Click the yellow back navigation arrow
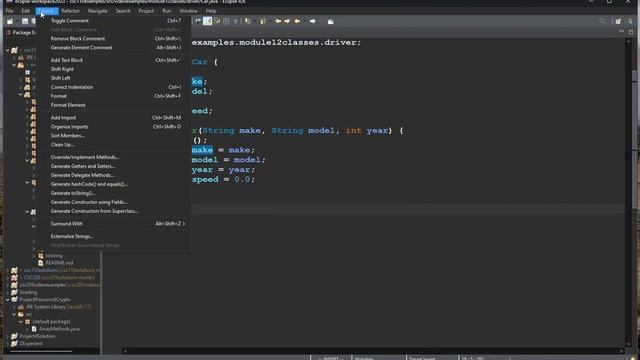Image resolution: width=640 pixels, height=360 pixels. [298, 21]
